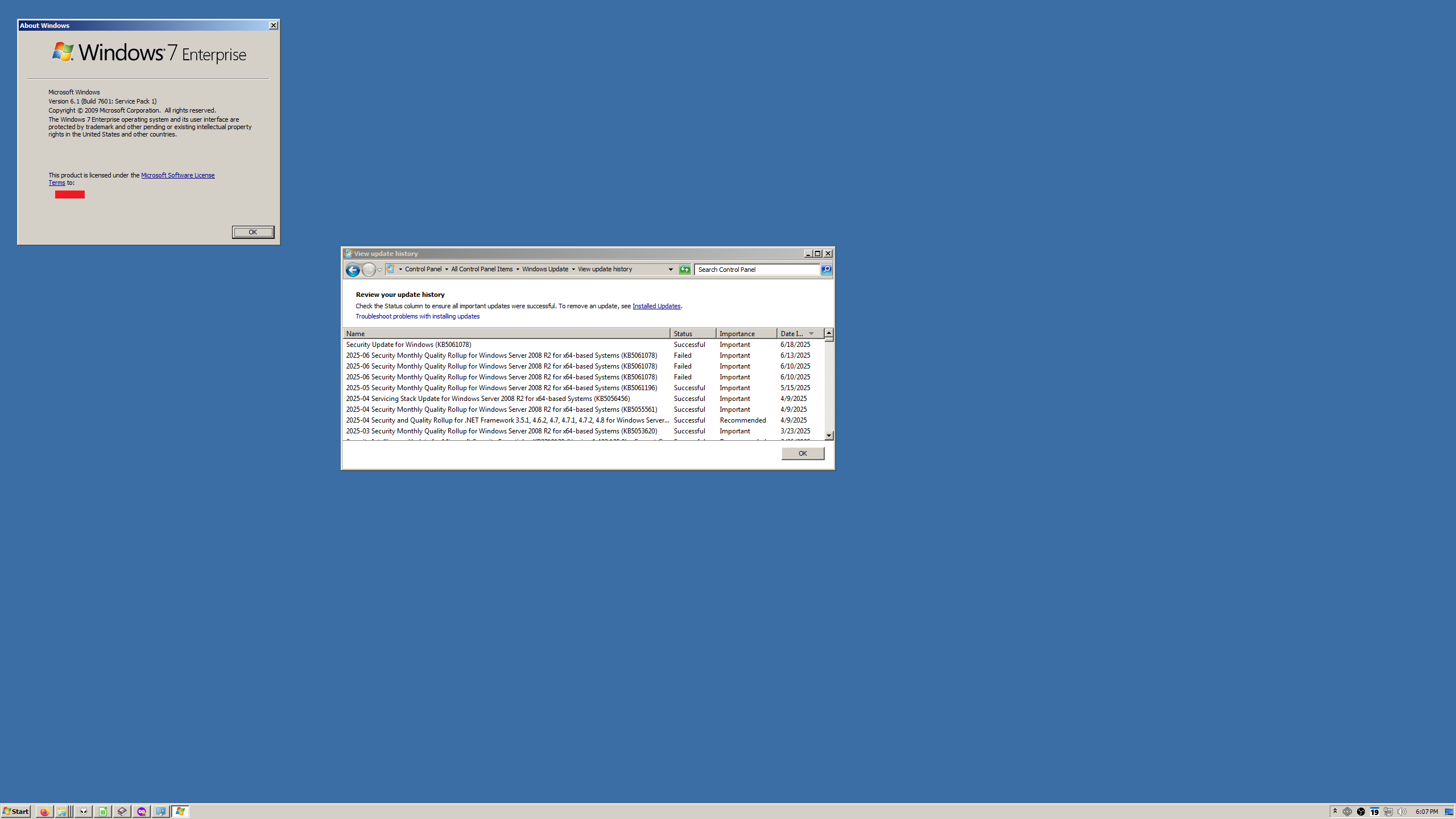Click the search magnifier icon
Screen dimensions: 1456x819
[826, 270]
